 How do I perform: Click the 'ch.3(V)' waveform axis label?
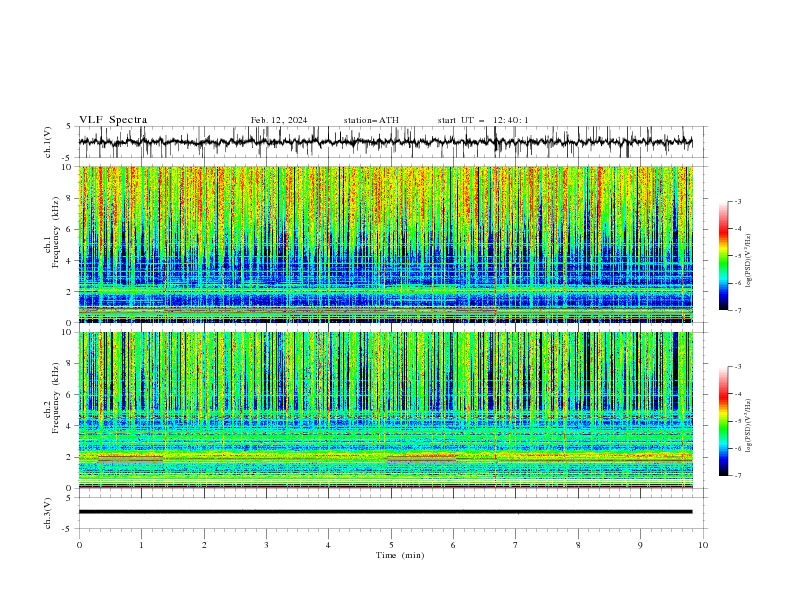48,513
